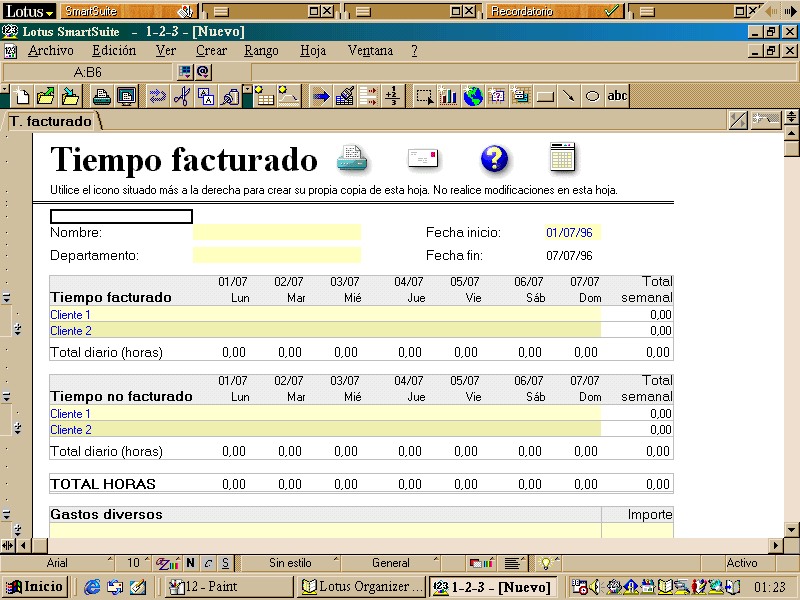Click the print preview monitor icon
Screen dimensions: 800x600
pyautogui.click(x=126, y=96)
